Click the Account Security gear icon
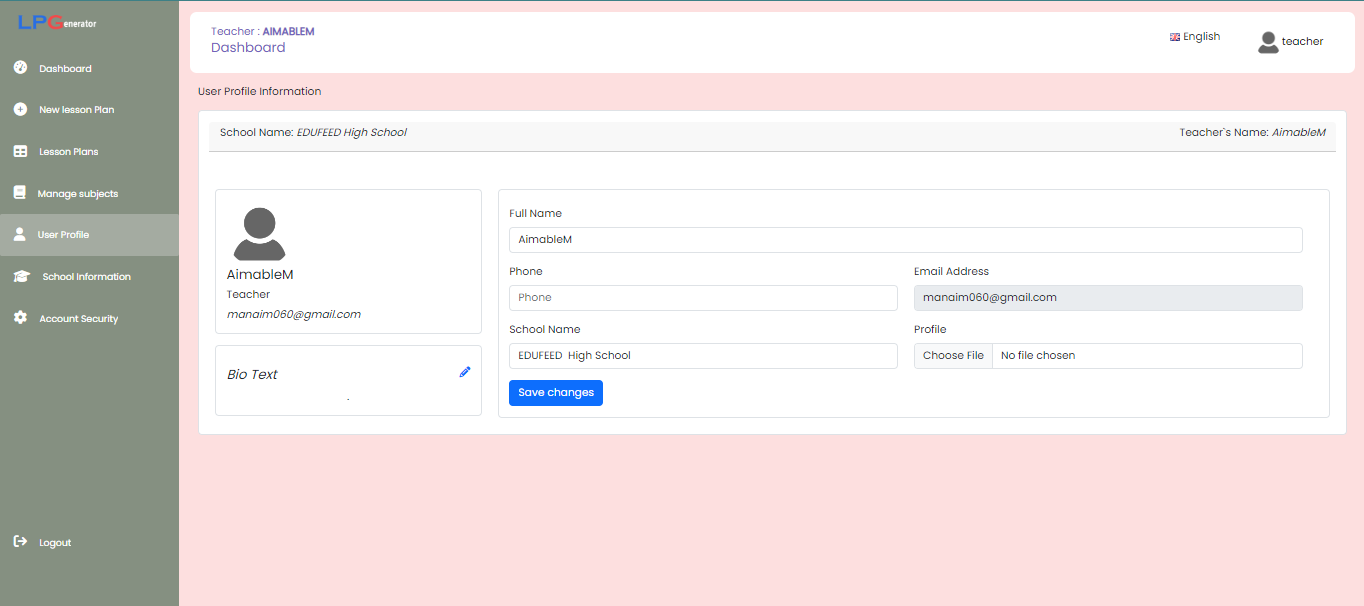Image resolution: width=1364 pixels, height=606 pixels. pos(20,318)
